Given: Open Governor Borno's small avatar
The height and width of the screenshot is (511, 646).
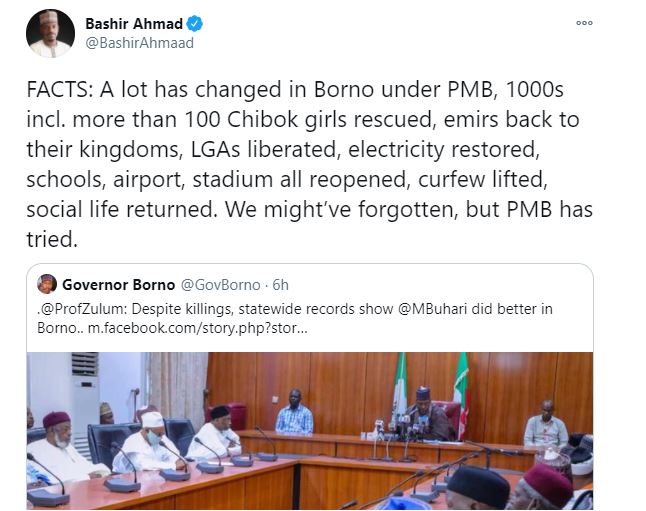Looking at the screenshot, I should pos(47,284).
